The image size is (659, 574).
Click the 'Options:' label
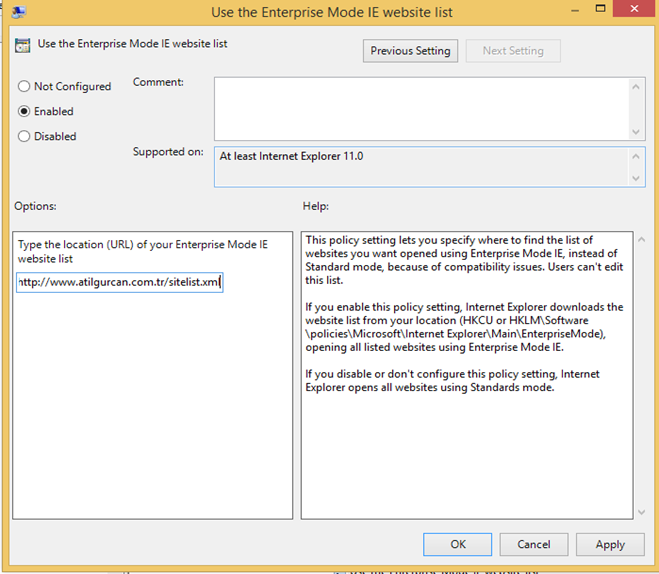(35, 206)
